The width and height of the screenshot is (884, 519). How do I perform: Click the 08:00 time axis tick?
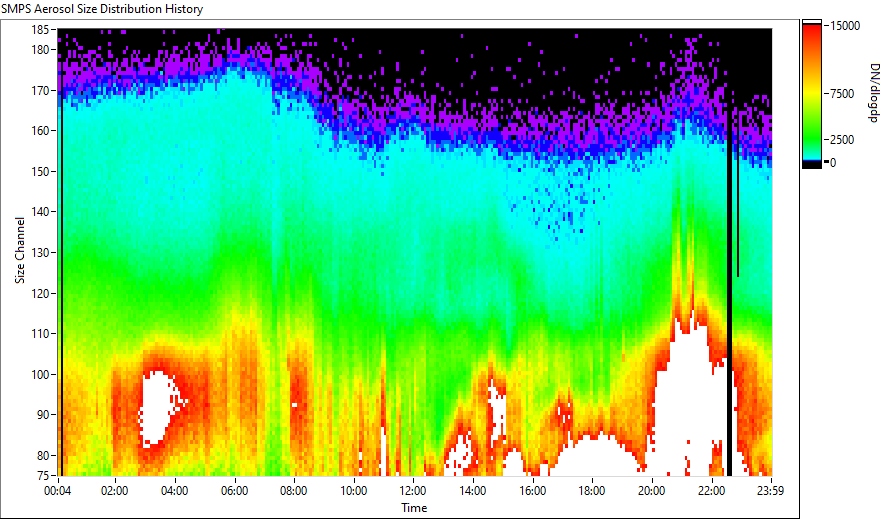click(x=294, y=491)
